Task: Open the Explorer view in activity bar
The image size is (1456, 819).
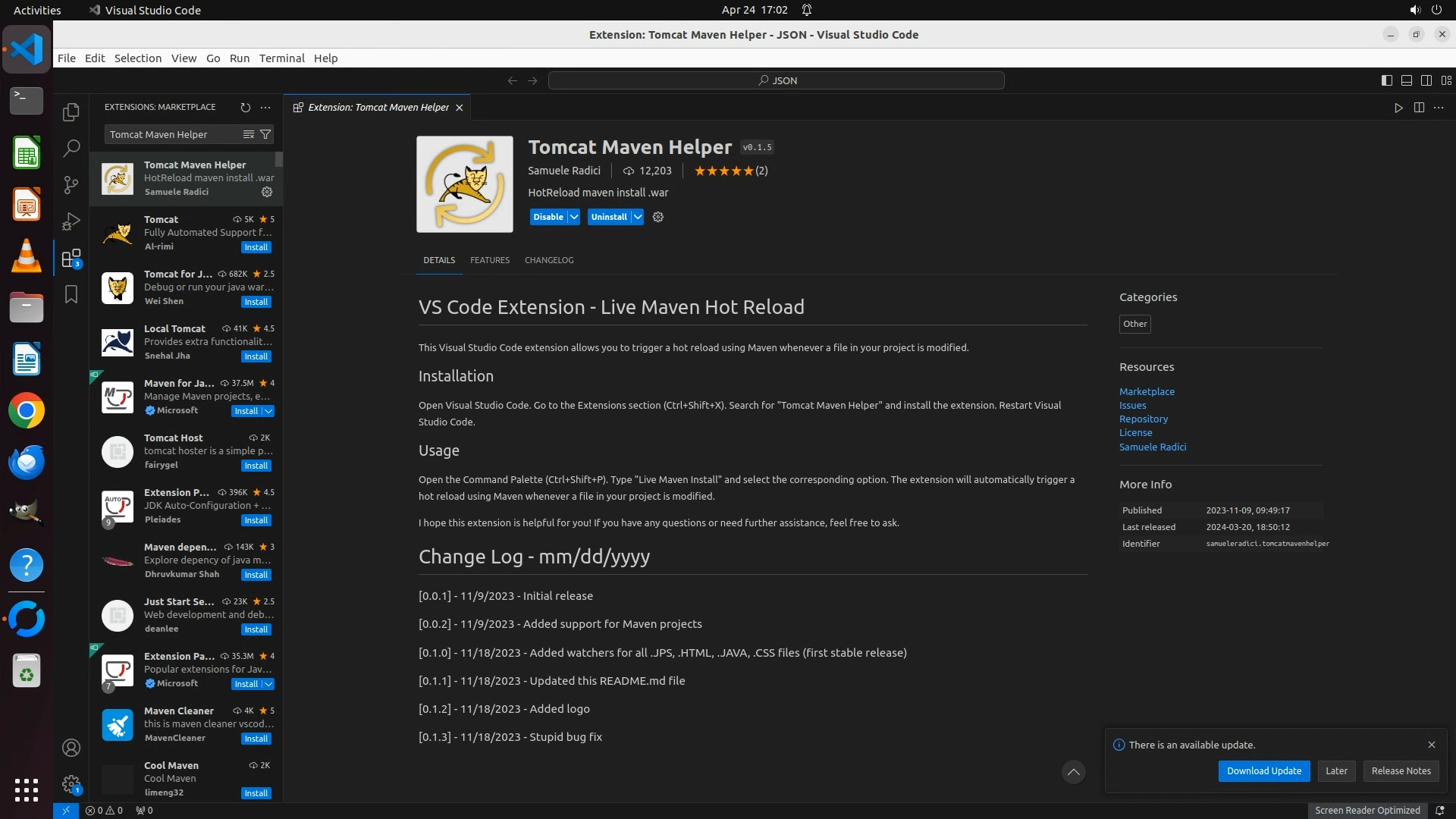Action: (71, 112)
